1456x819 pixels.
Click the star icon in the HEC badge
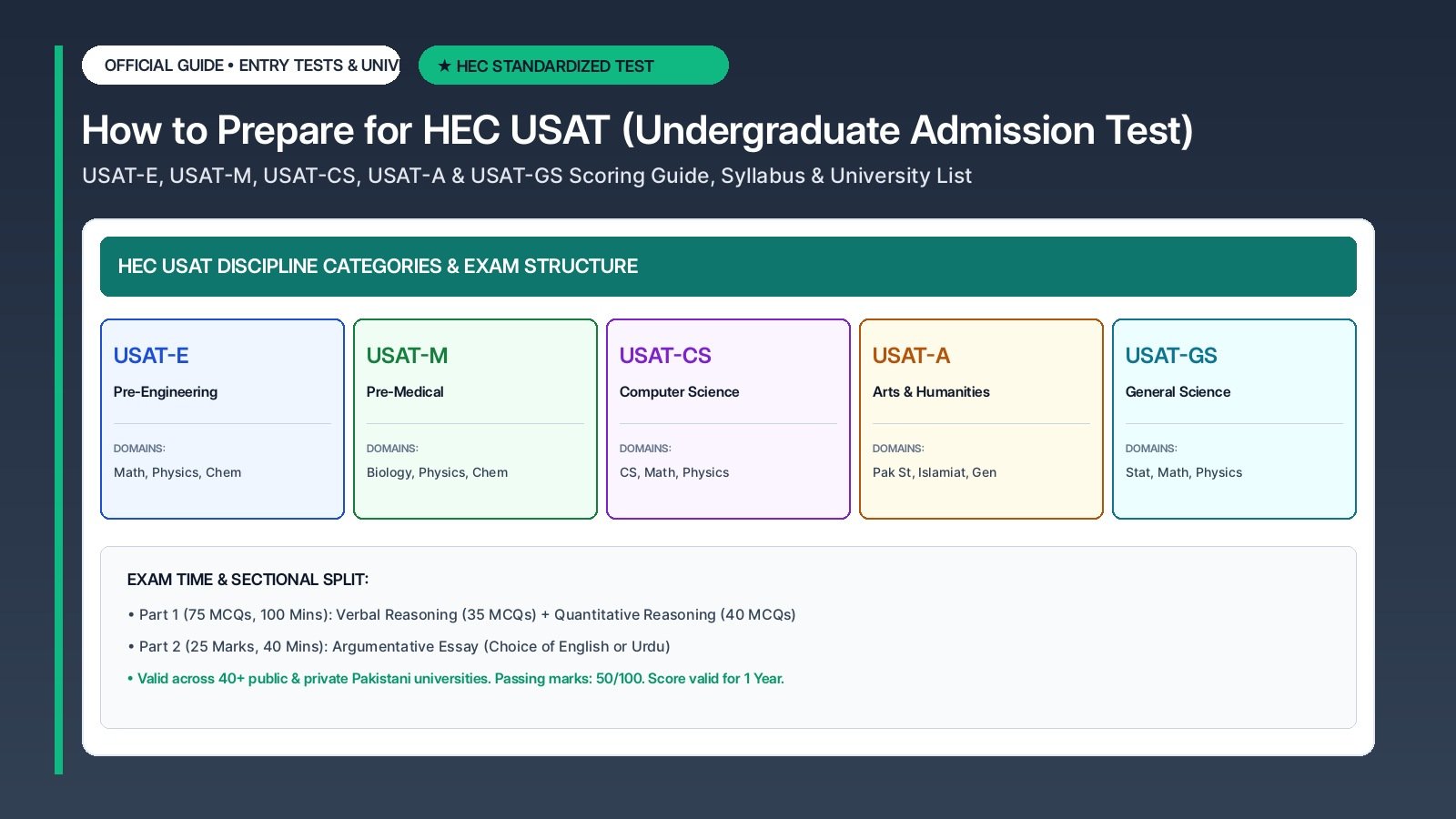444,66
